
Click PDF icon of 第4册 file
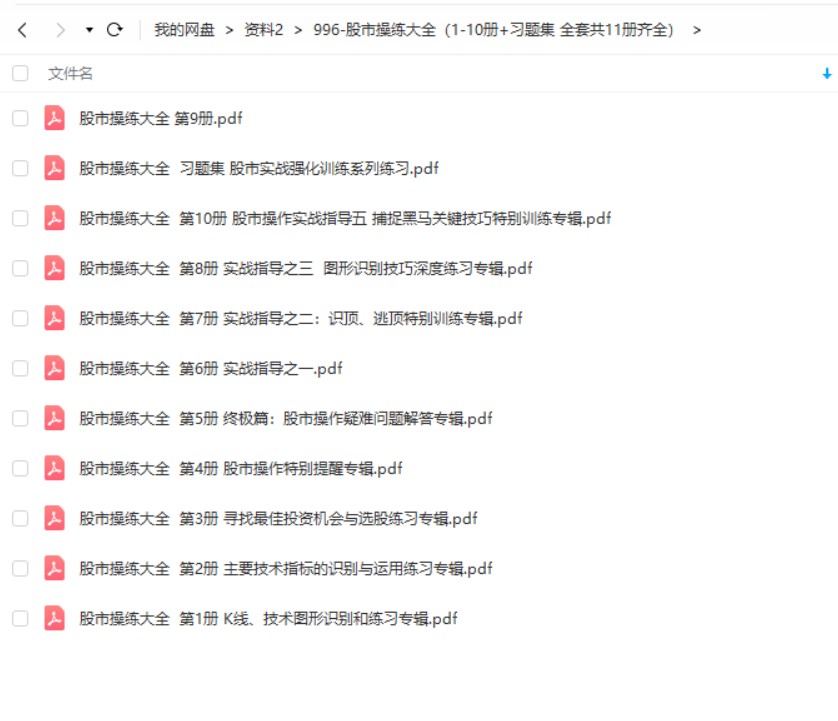pyautogui.click(x=55, y=469)
